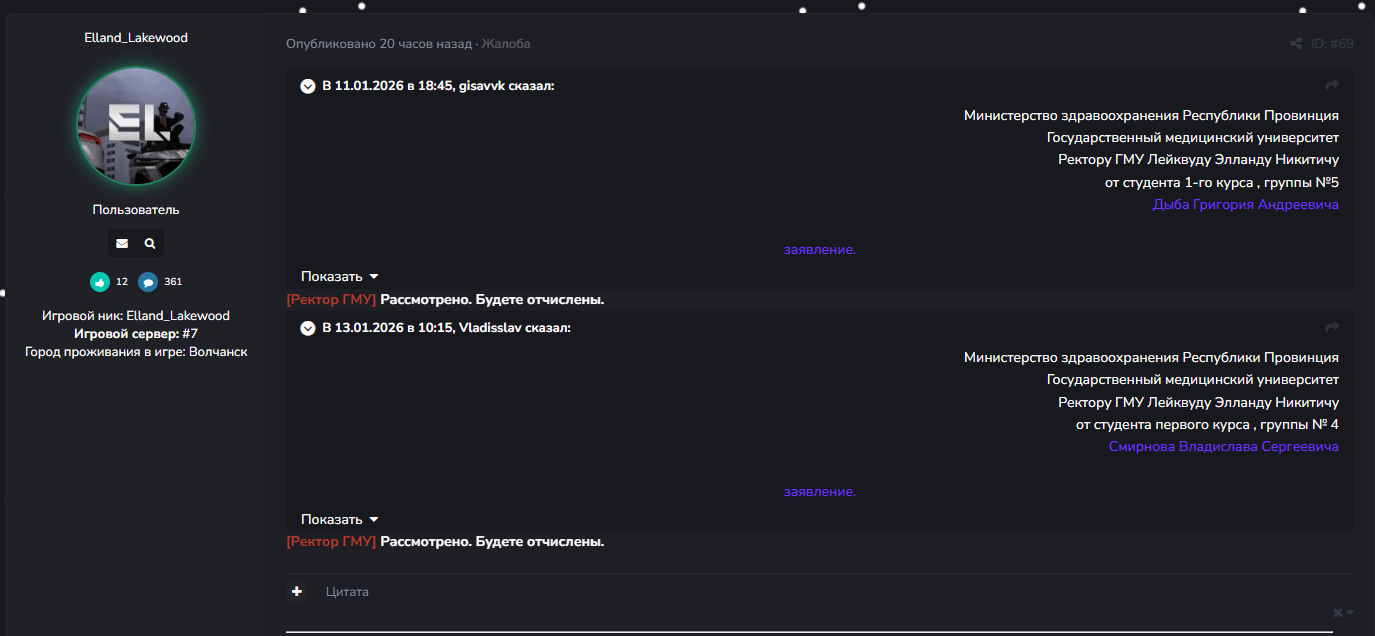Open the X moderation dropdown at bottom right
The height and width of the screenshot is (636, 1375).
click(1343, 613)
